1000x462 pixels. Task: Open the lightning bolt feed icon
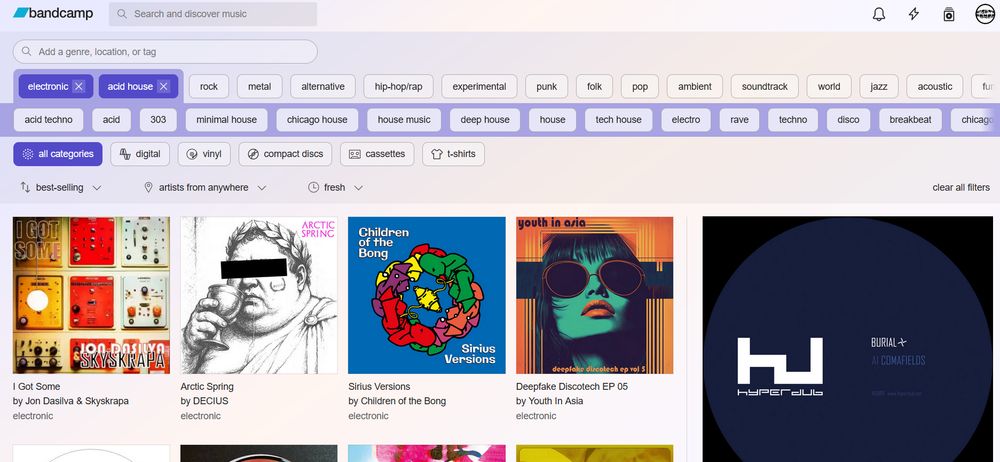pyautogui.click(x=914, y=14)
